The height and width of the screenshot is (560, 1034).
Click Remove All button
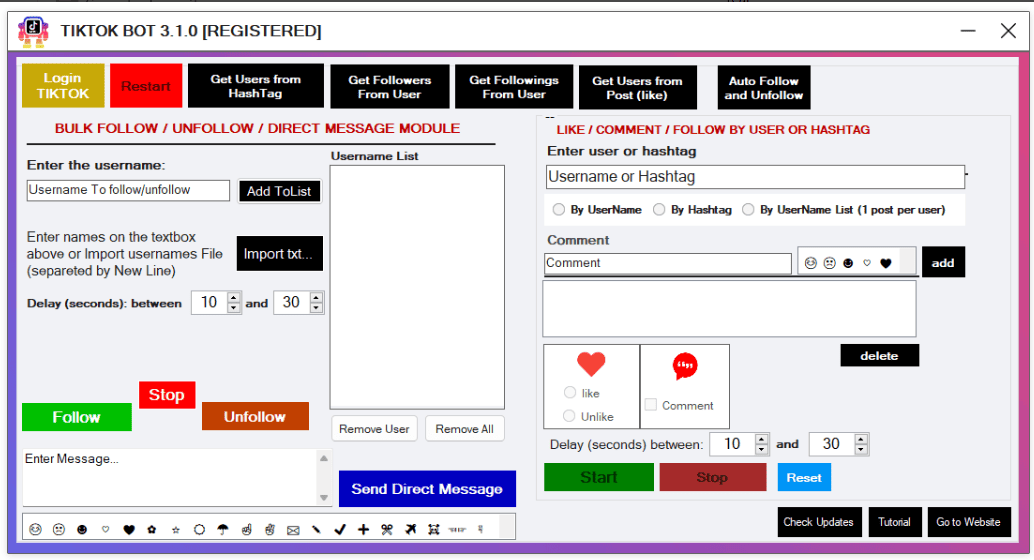pos(465,429)
